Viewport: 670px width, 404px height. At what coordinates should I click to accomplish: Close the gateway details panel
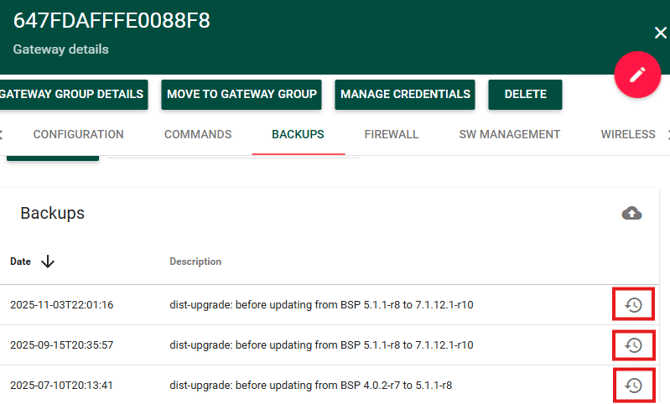pos(659,33)
